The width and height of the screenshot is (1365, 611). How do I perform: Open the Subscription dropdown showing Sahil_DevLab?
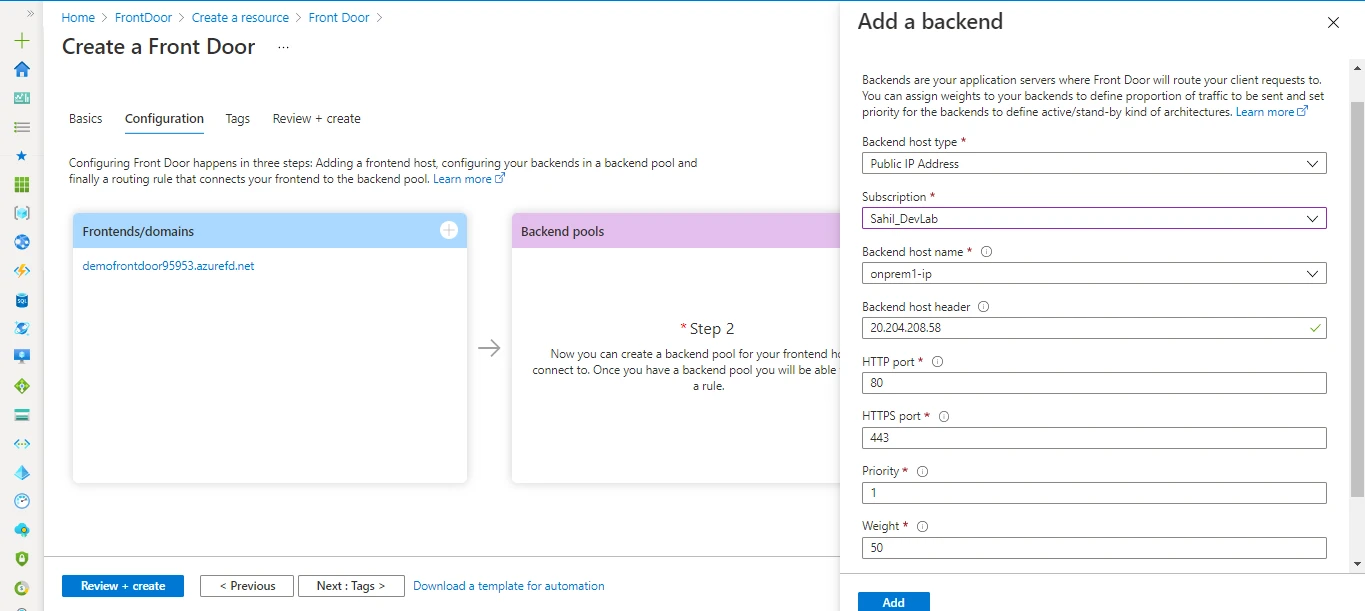[1093, 218]
